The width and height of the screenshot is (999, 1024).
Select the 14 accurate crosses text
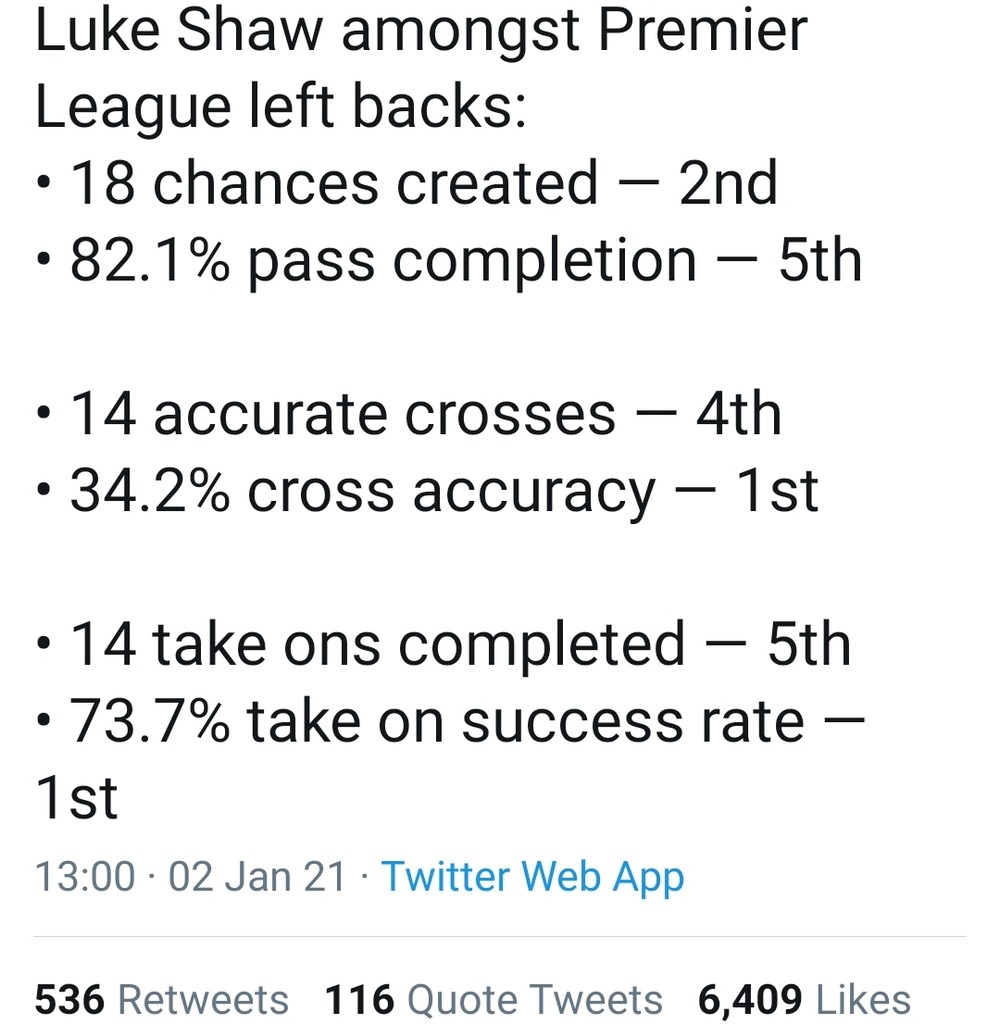coord(342,413)
